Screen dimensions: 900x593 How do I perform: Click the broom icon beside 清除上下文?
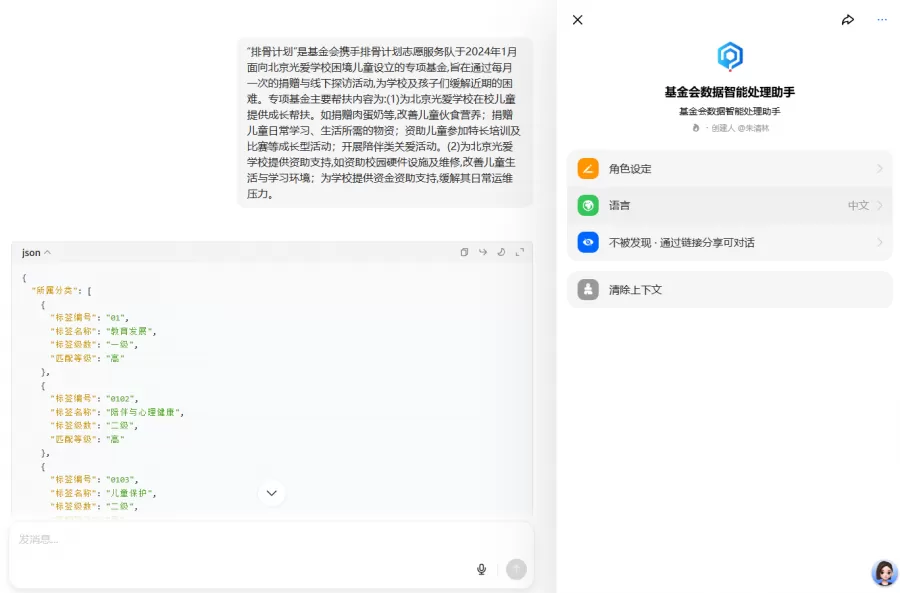pyautogui.click(x=588, y=289)
